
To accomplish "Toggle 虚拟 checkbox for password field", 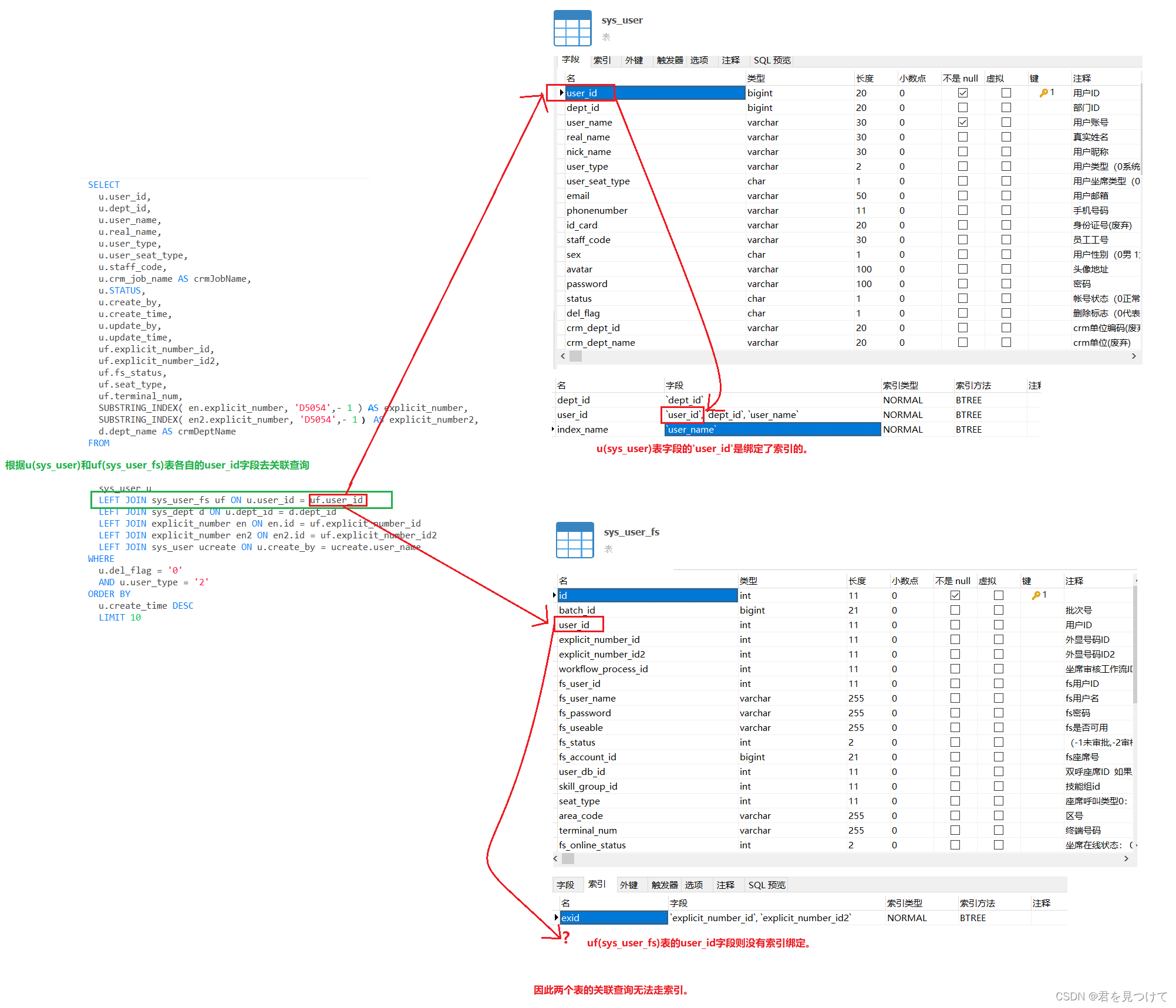I will pos(1006,284).
